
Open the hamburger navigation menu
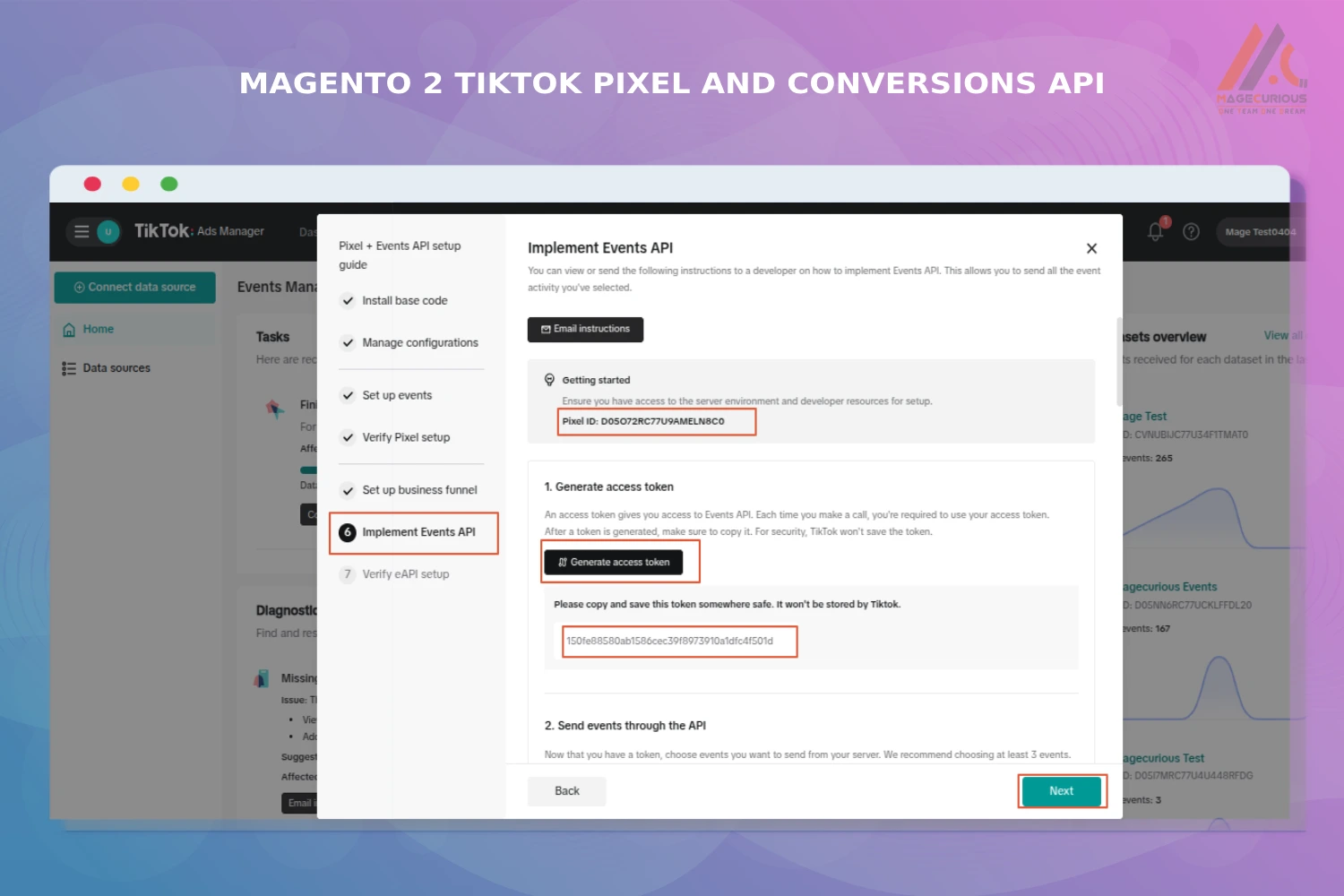pos(80,231)
